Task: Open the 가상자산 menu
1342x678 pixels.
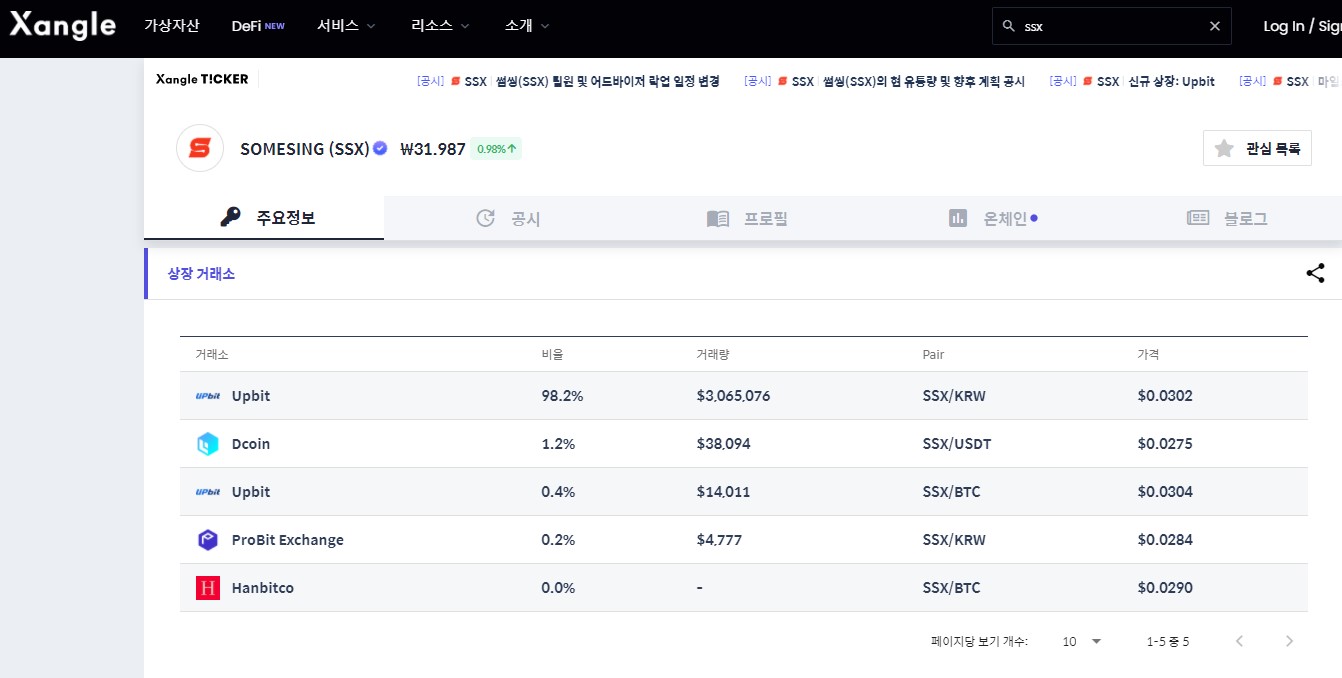Action: pos(172,26)
